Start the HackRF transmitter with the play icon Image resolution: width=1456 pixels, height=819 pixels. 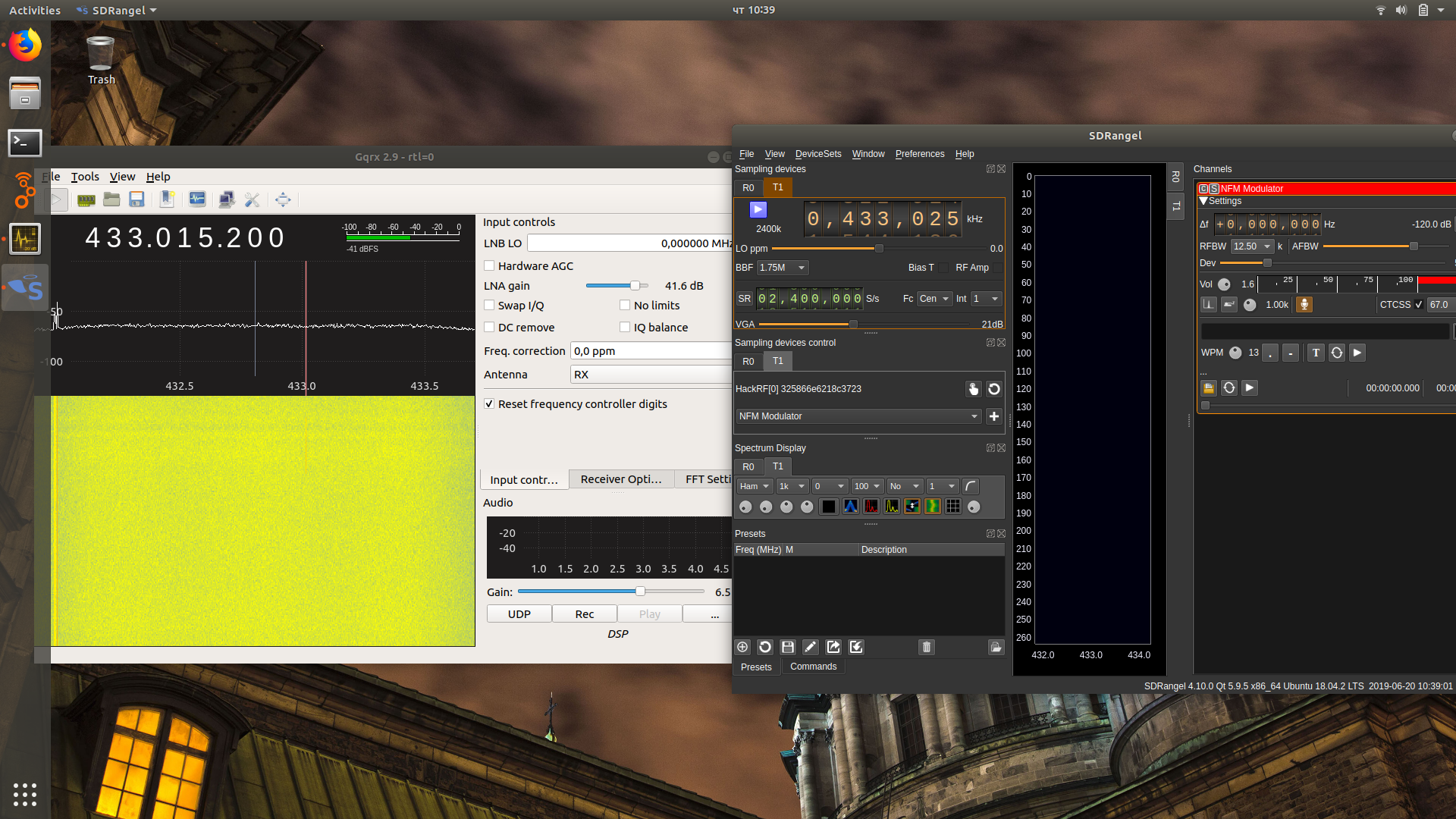pos(758,209)
